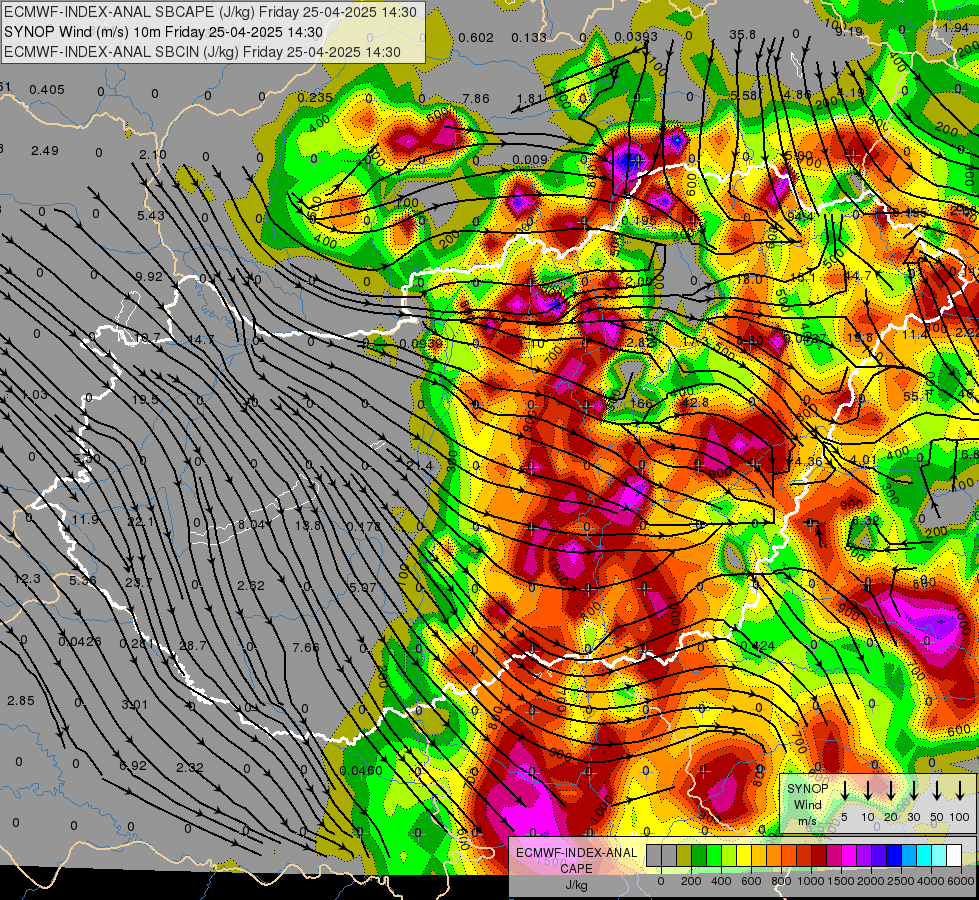Select the sky blue swatch right of 2500
This screenshot has height=900, width=979.
click(x=909, y=855)
